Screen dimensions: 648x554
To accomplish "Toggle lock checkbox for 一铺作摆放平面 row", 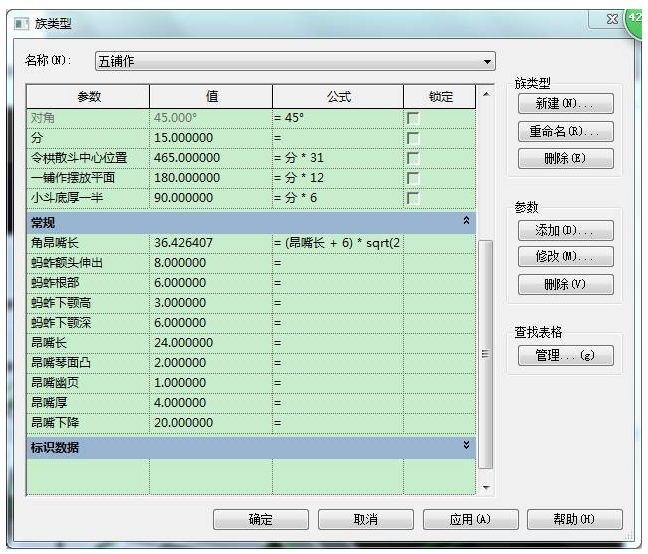I will (x=413, y=178).
